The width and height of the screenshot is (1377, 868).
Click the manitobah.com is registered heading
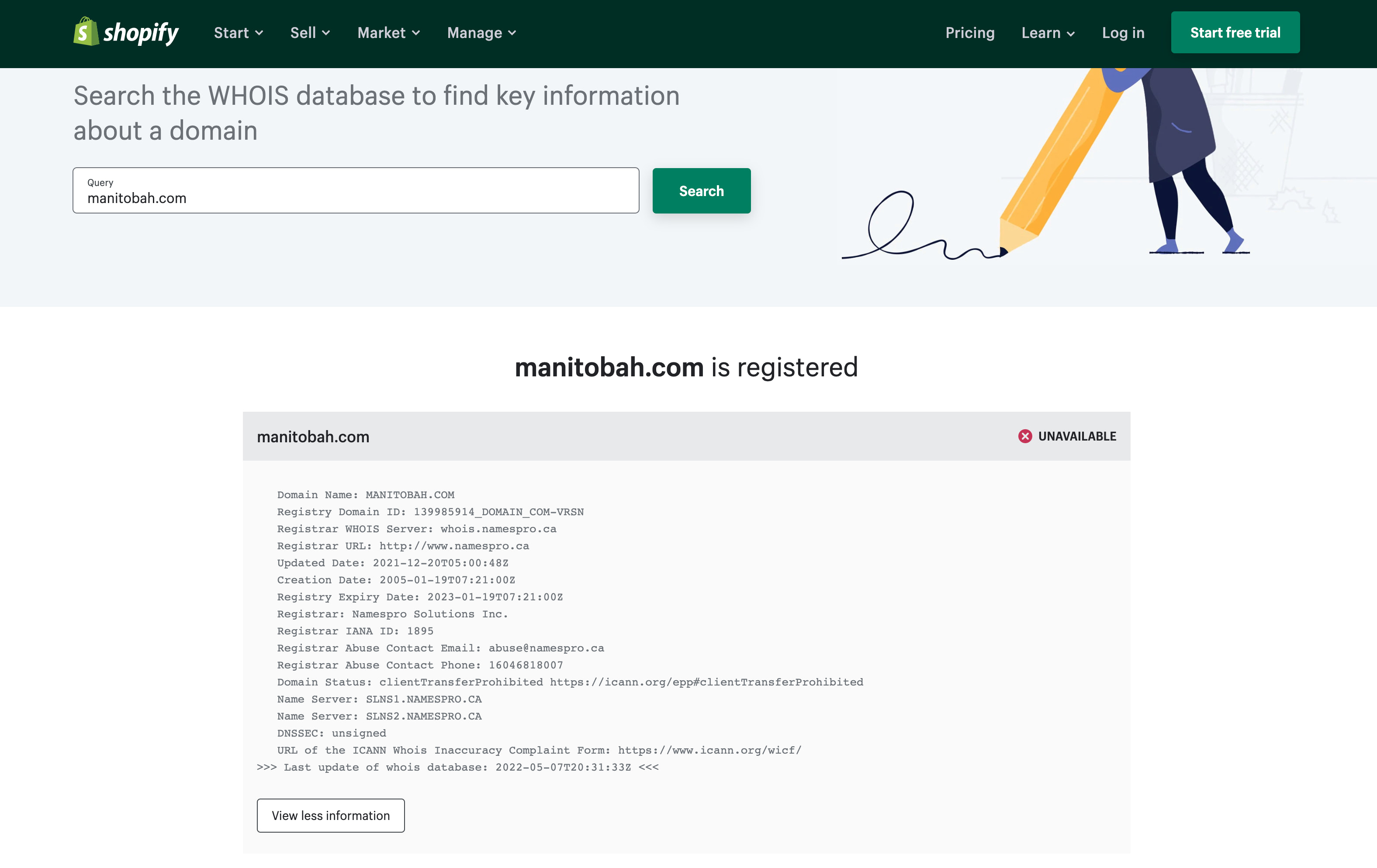pos(685,367)
